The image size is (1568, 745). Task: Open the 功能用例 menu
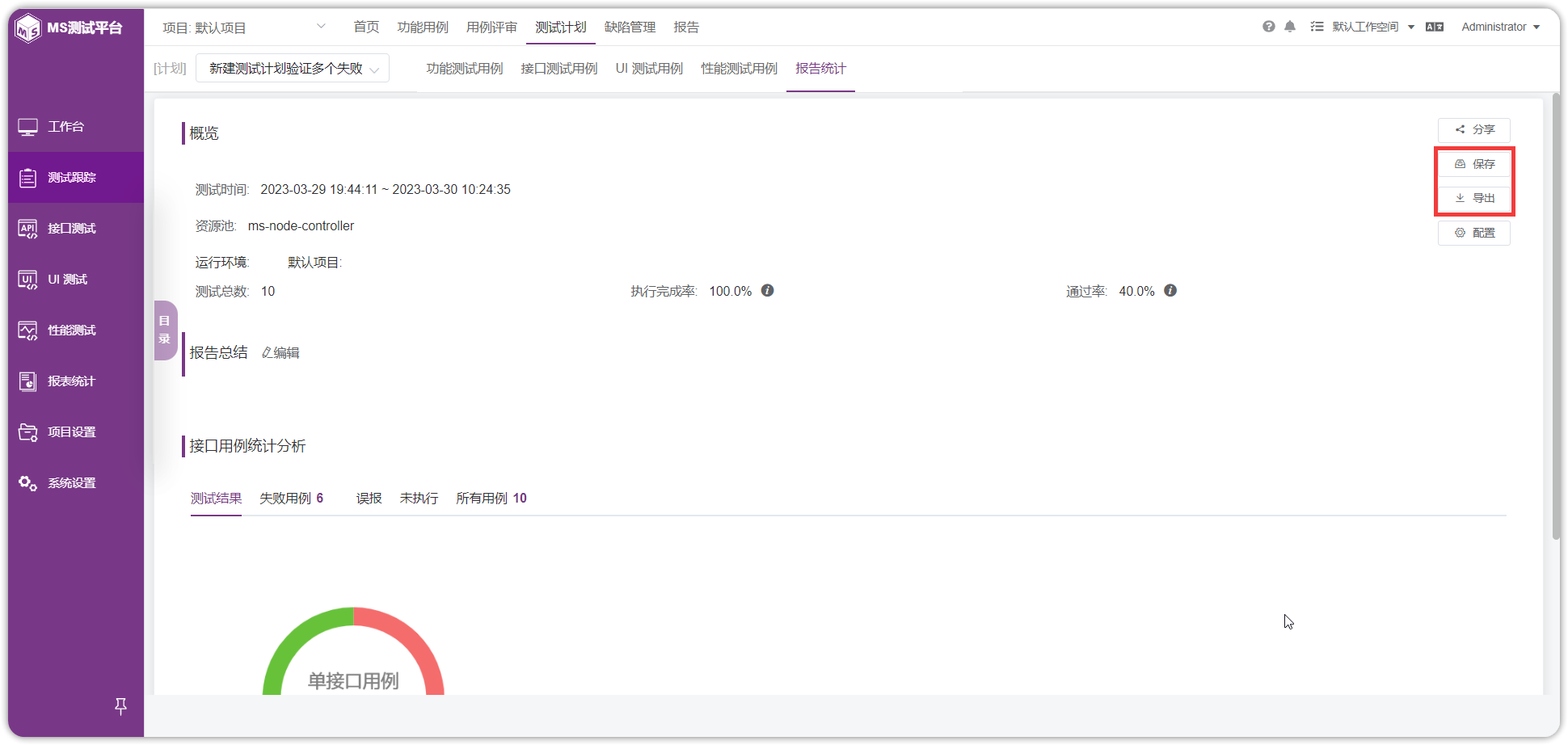coord(423,27)
